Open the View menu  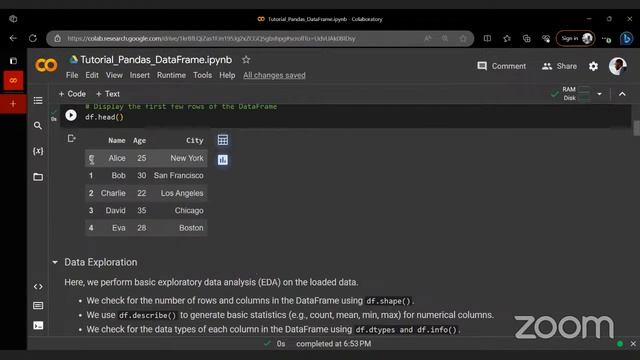(114, 75)
